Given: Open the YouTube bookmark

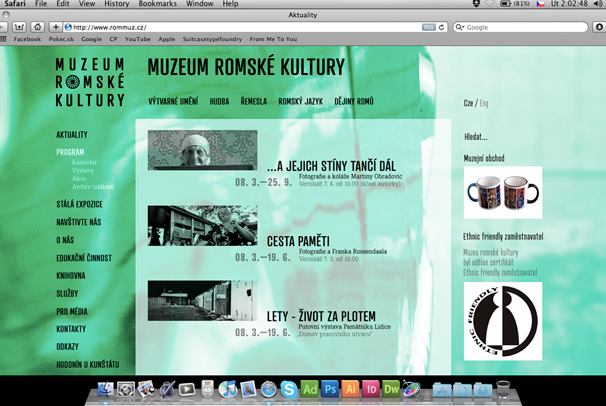Looking at the screenshot, I should [x=138, y=39].
